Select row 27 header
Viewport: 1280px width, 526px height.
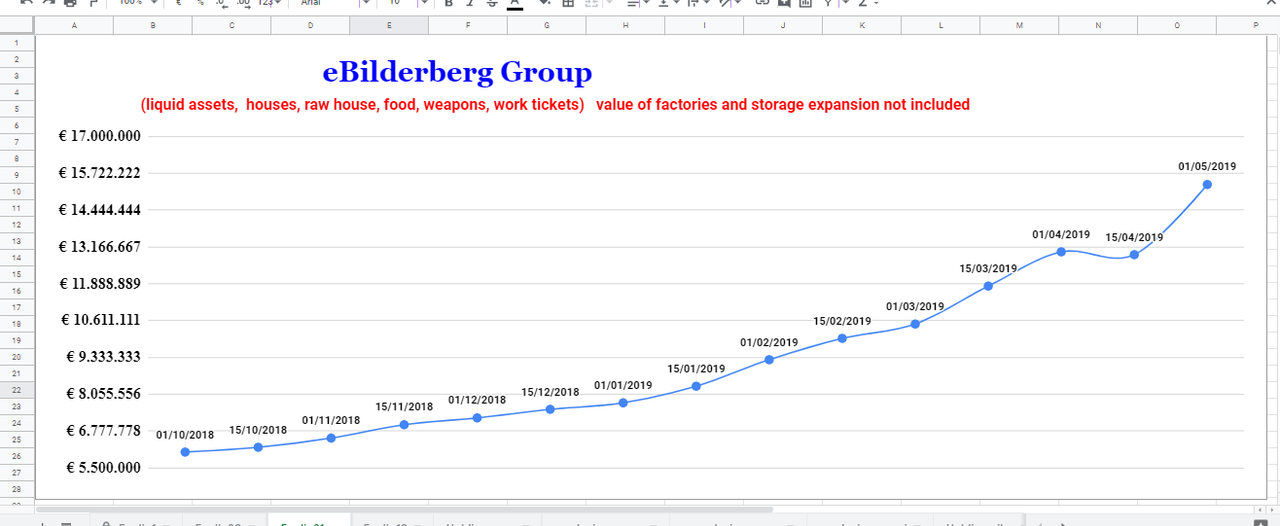point(17,472)
